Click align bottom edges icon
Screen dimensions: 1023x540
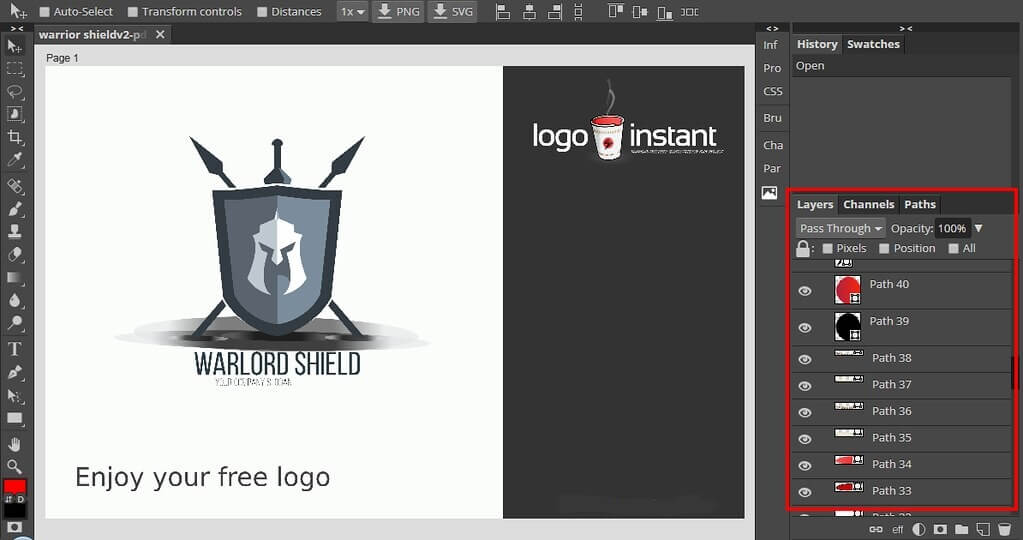pos(664,12)
